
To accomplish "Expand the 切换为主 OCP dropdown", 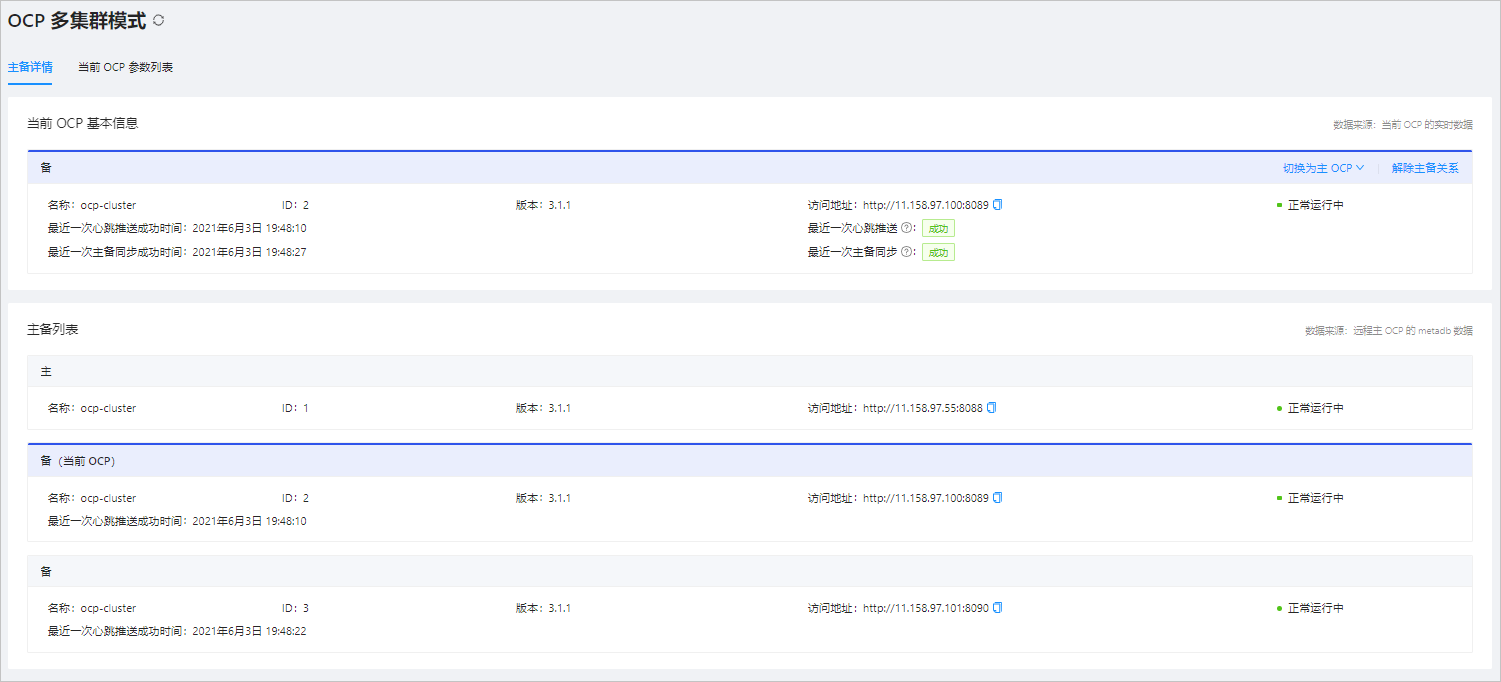I will [x=1323, y=168].
